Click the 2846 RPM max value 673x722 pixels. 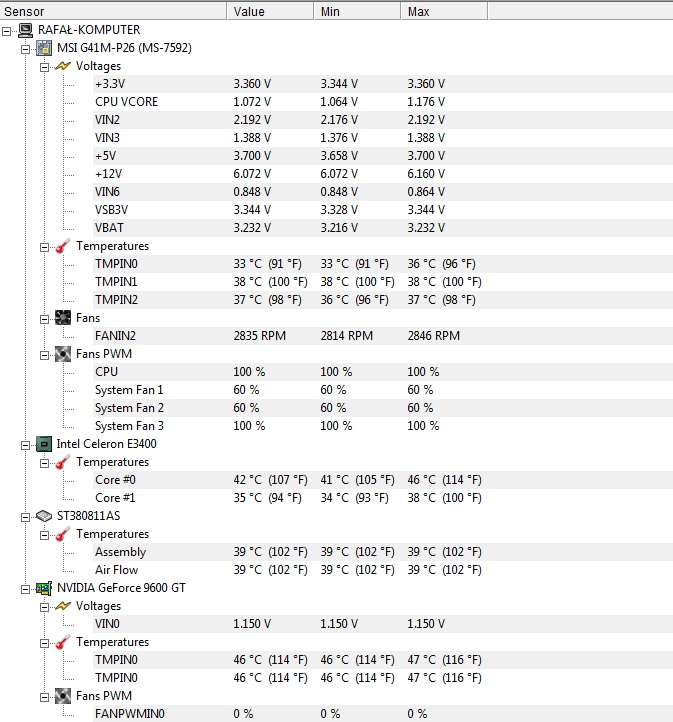click(434, 336)
